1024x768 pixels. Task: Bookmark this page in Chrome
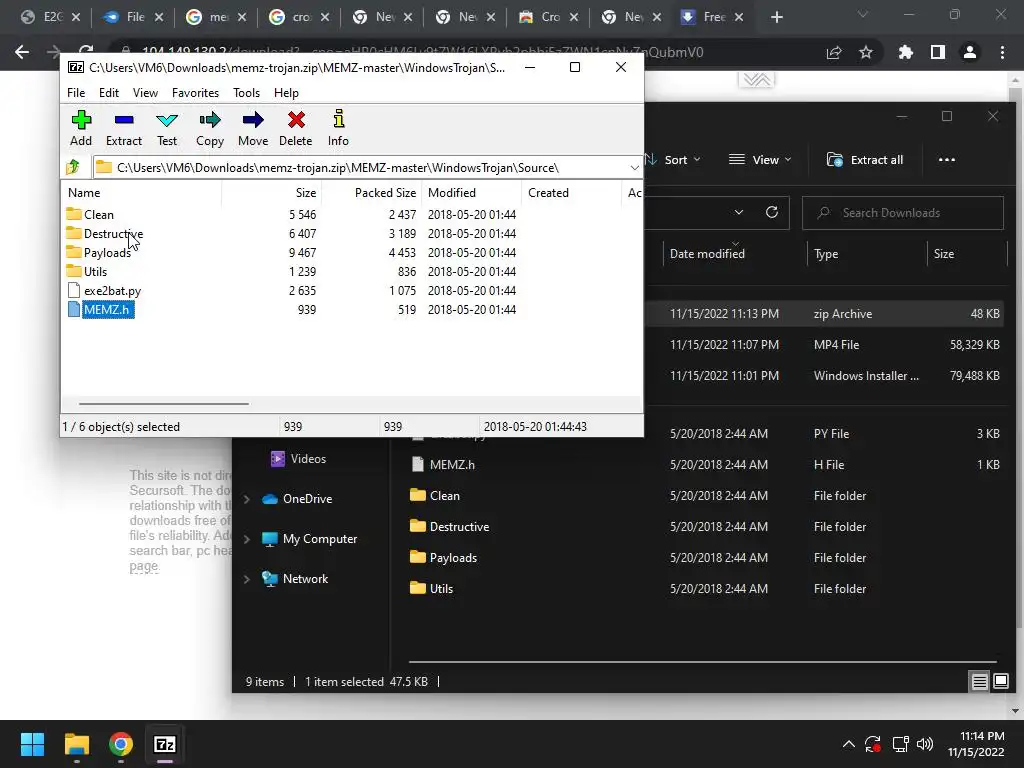click(x=866, y=52)
